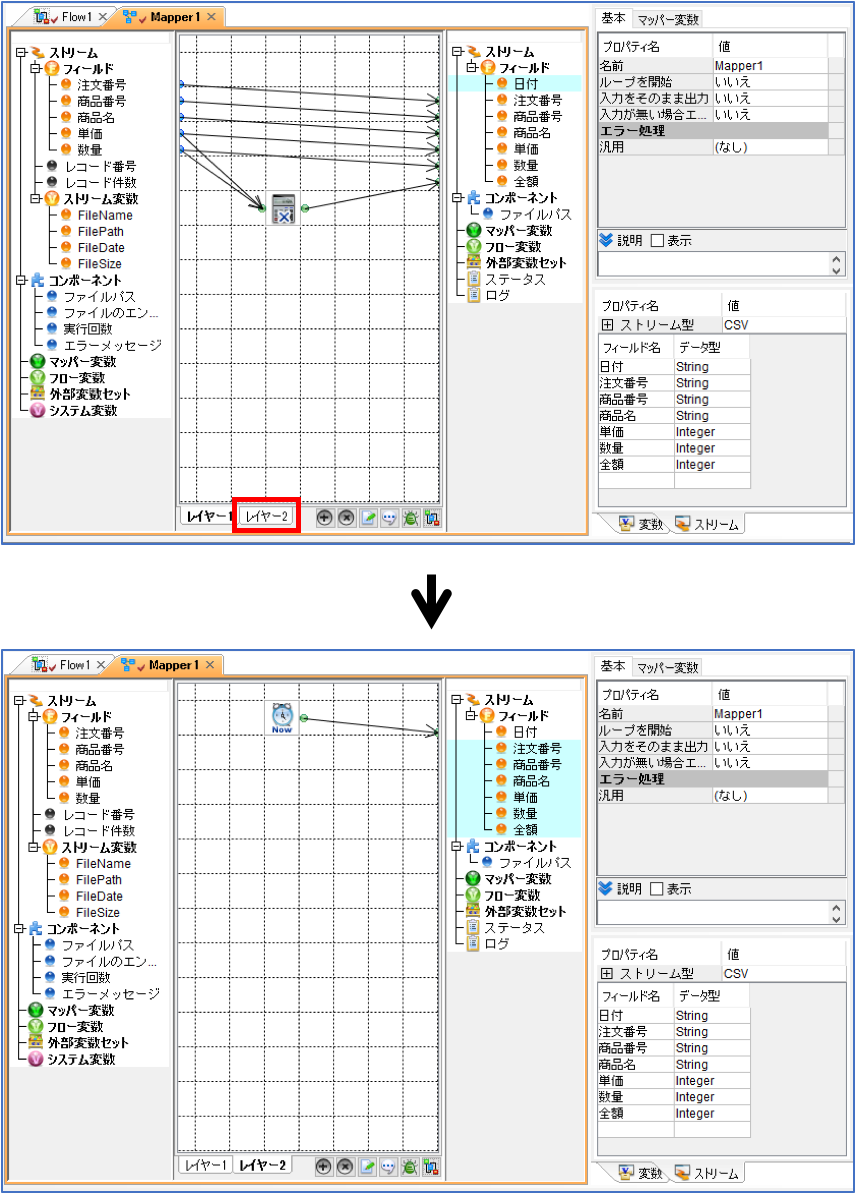
Task: Click the ストリーム tab at bottom of the lower panel
Action: 707,1174
